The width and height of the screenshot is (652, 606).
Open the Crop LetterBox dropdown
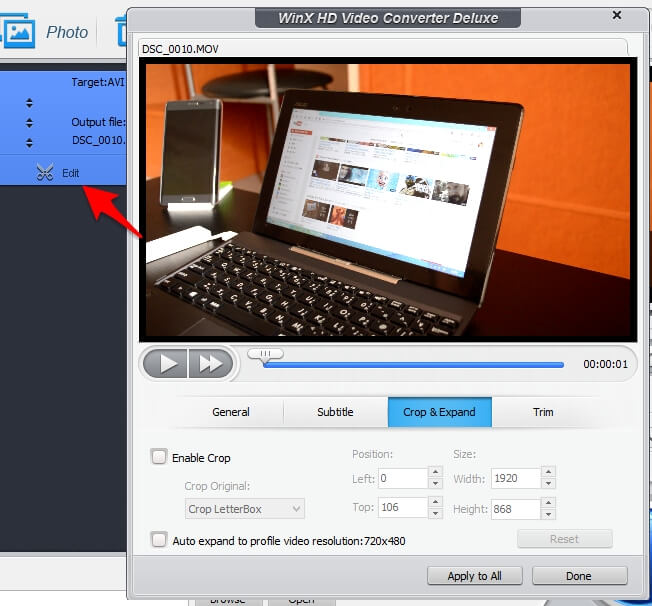(x=244, y=509)
